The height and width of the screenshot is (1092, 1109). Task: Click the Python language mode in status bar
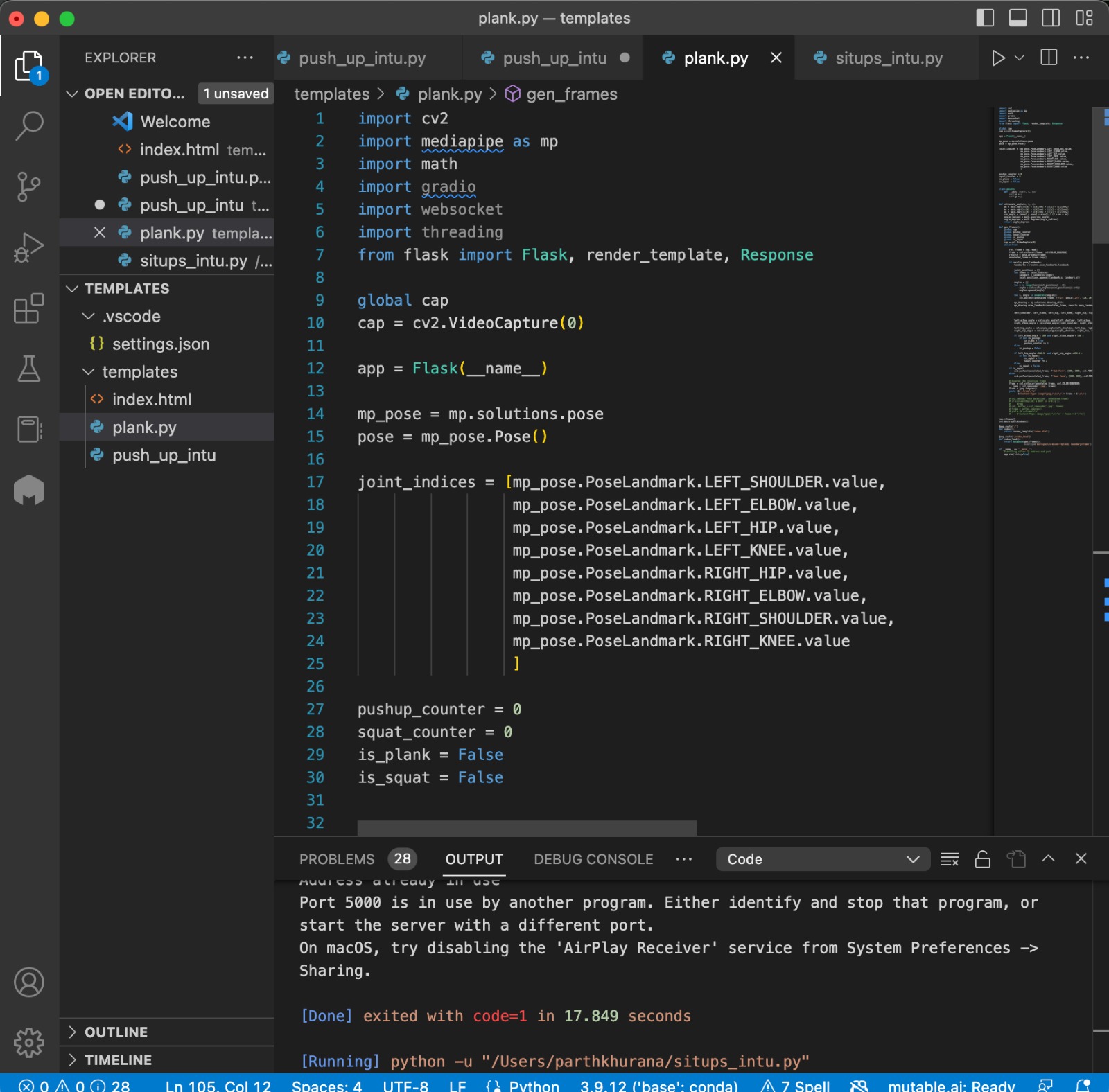533,1085
